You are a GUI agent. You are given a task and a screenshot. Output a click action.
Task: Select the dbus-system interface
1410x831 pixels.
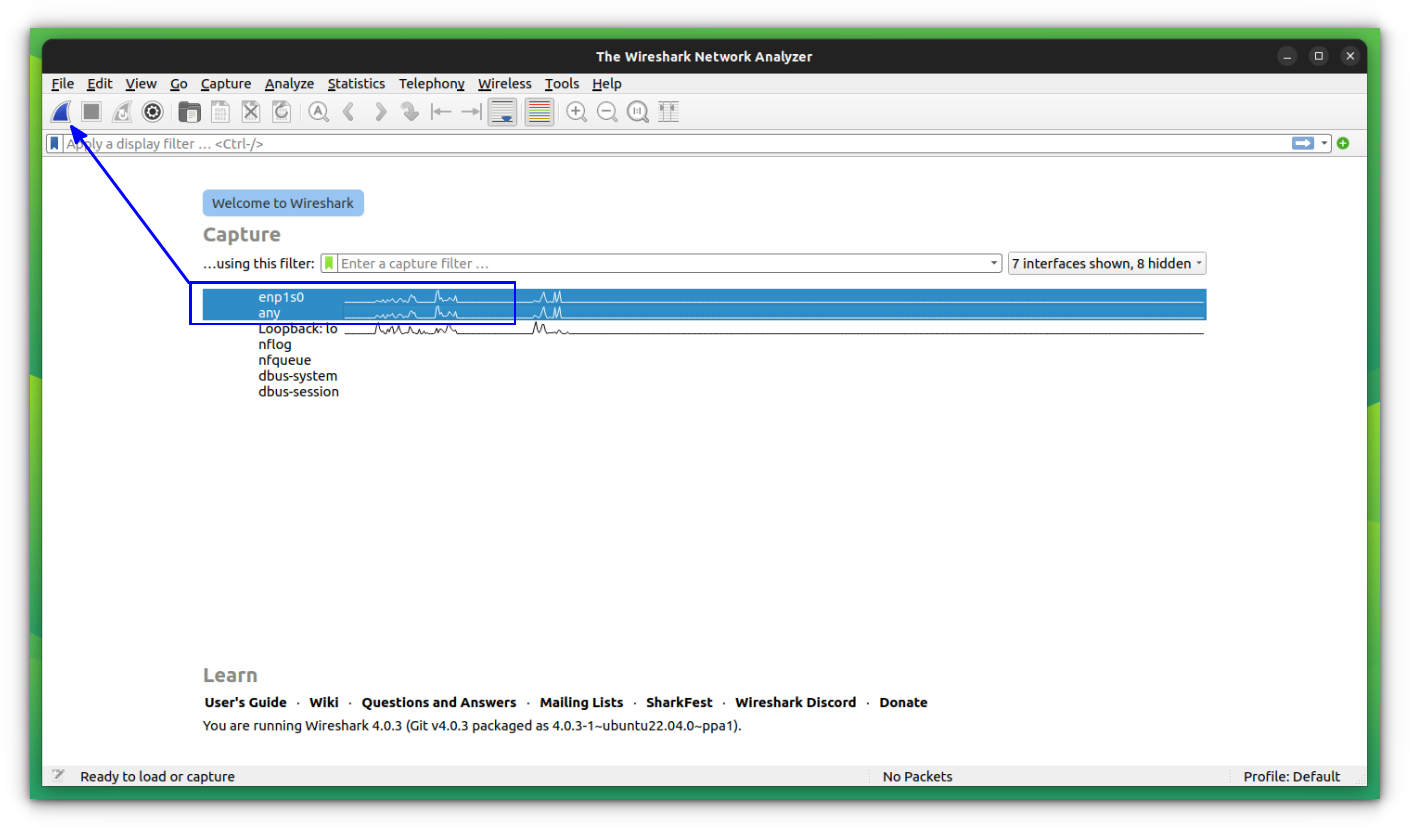pyautogui.click(x=704, y=376)
